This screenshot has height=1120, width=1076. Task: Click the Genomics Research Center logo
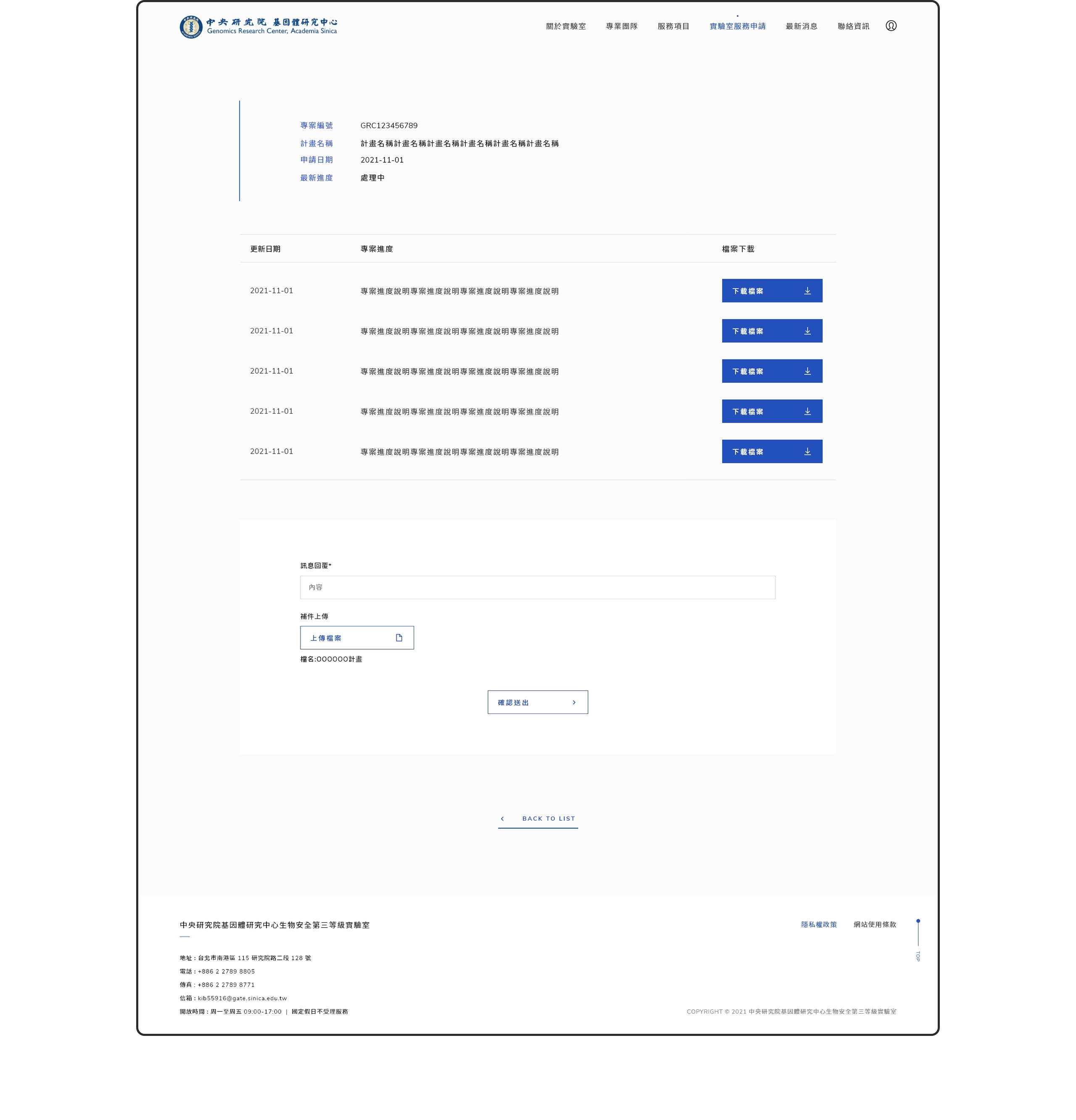[x=258, y=27]
